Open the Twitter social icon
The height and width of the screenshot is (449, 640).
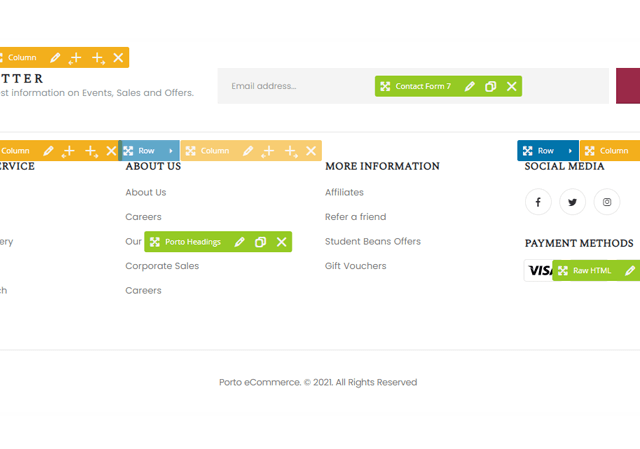572,202
